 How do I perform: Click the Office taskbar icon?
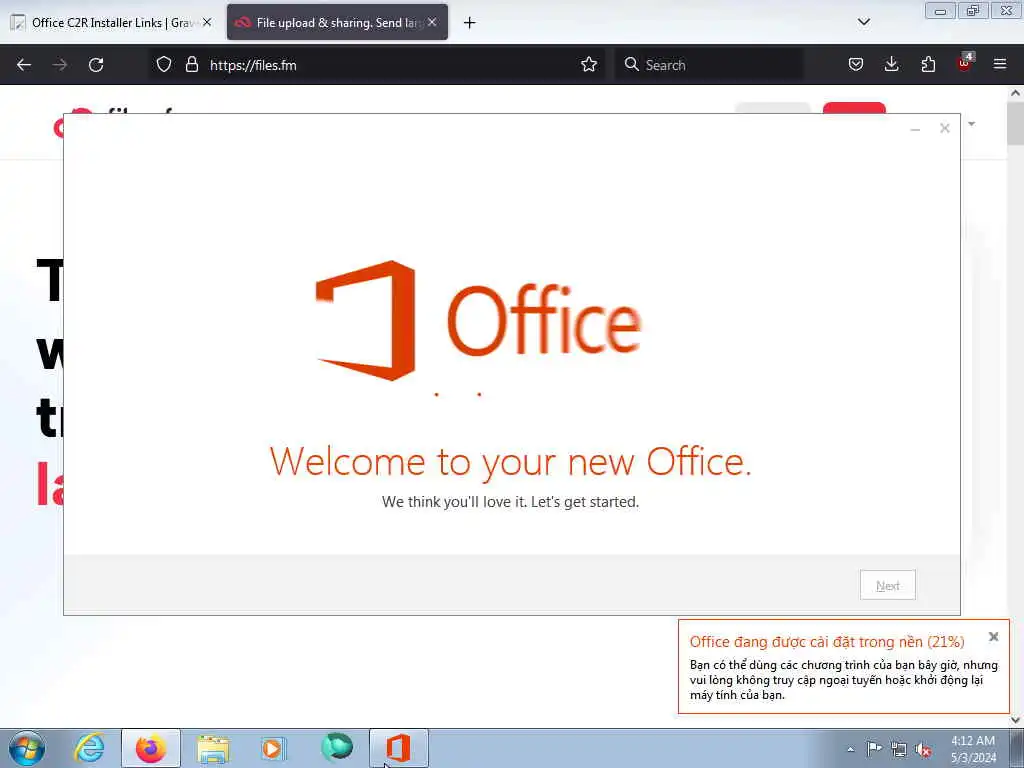tap(398, 748)
